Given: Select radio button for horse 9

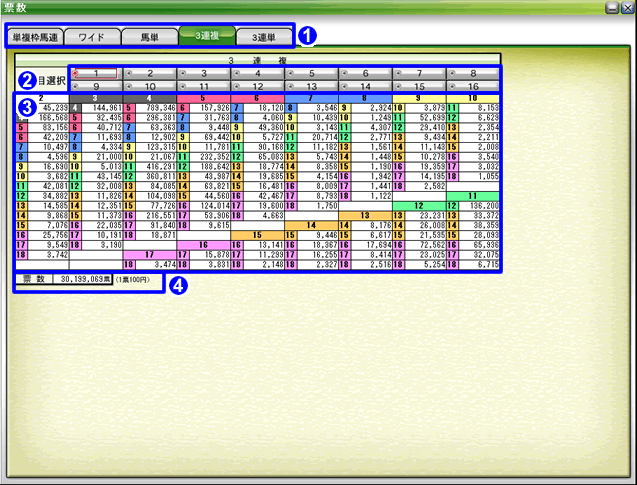Looking at the screenshot, I should [75, 86].
